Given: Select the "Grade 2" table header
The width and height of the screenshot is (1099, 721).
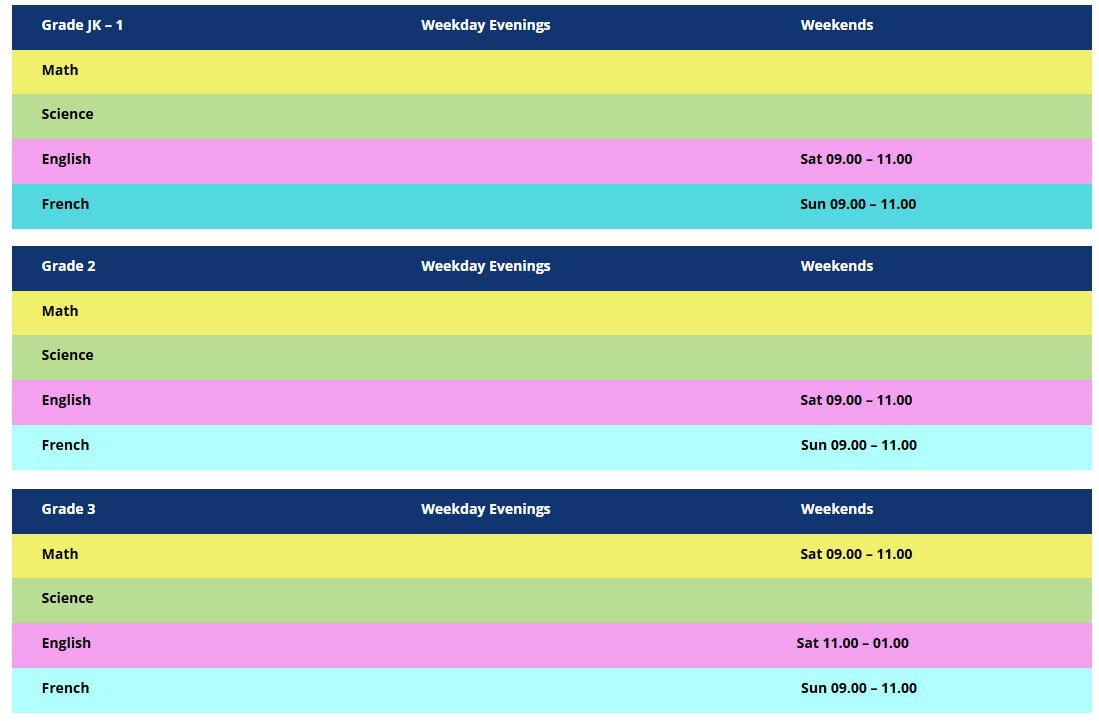Looking at the screenshot, I should click(68, 266).
